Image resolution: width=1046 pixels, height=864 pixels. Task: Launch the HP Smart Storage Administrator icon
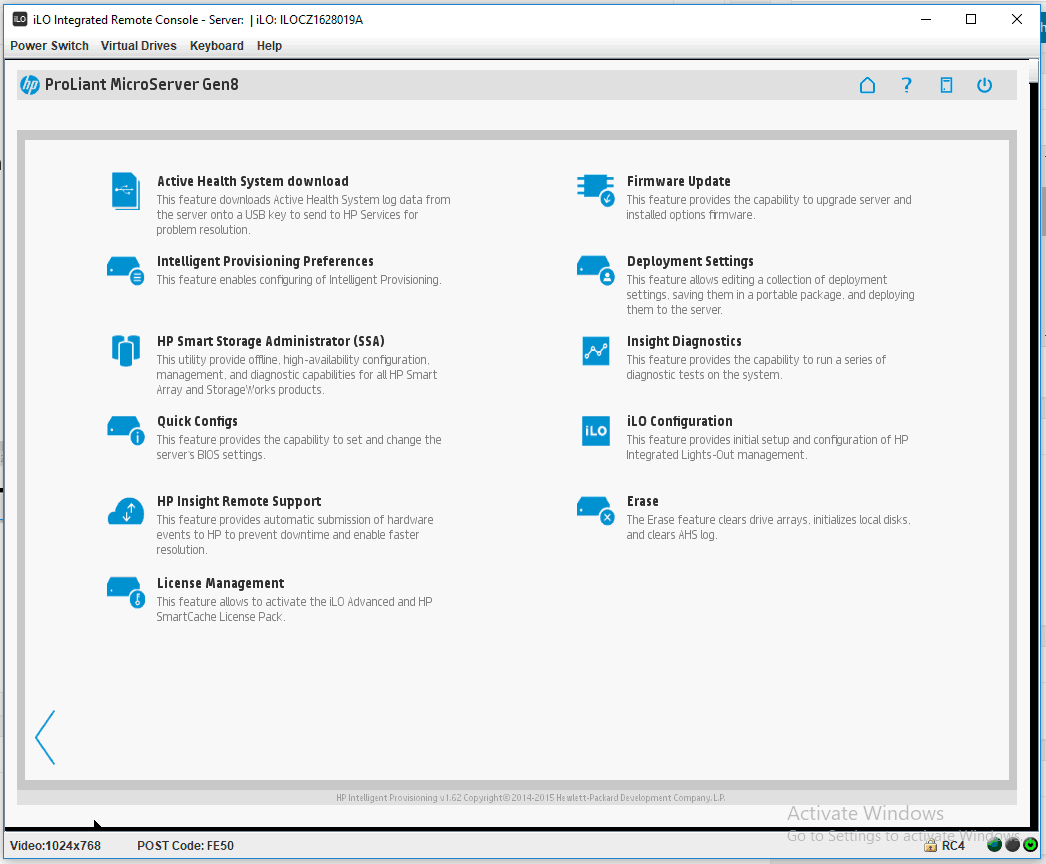click(125, 350)
